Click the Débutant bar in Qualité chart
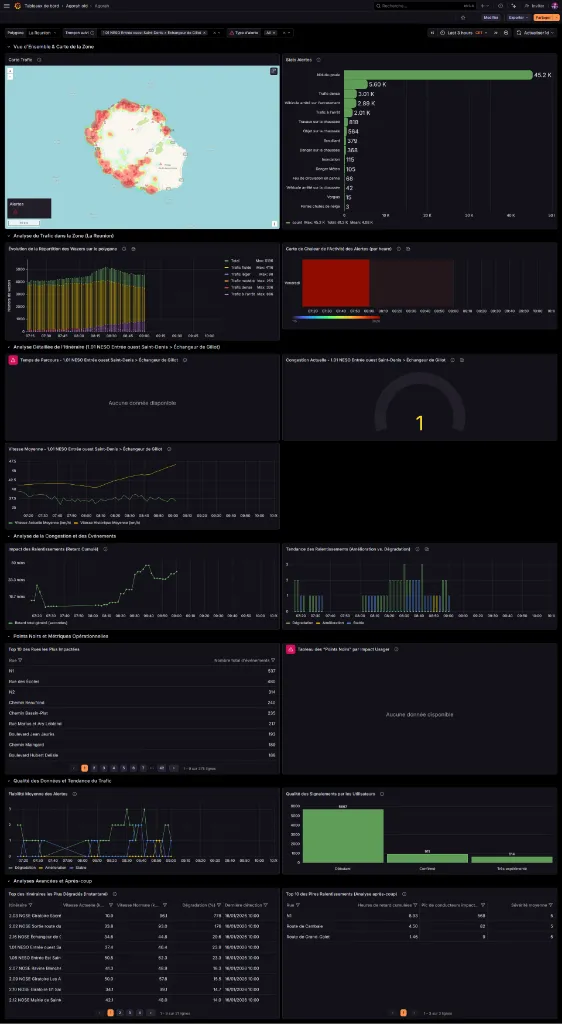The height and width of the screenshot is (1024, 562). point(343,836)
